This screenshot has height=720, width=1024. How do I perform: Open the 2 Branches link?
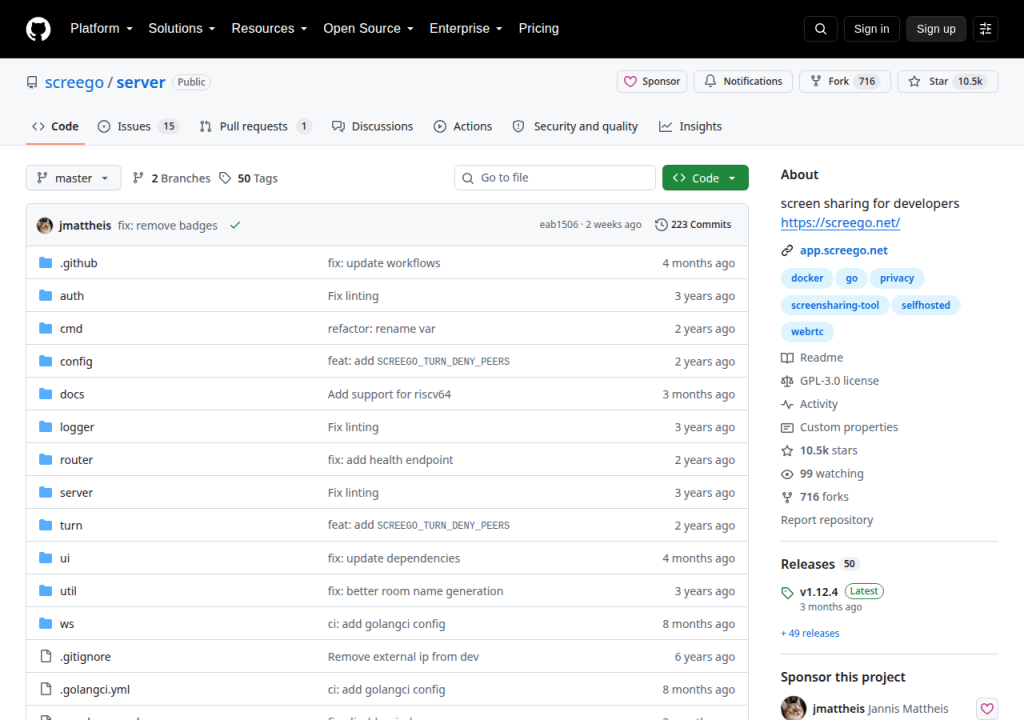[x=172, y=178]
